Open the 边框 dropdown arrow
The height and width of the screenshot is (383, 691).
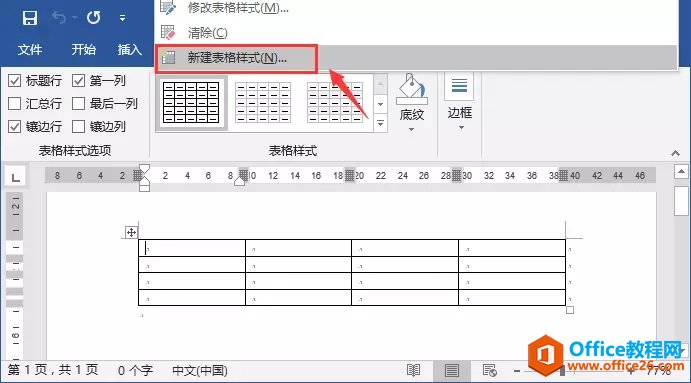tap(461, 128)
